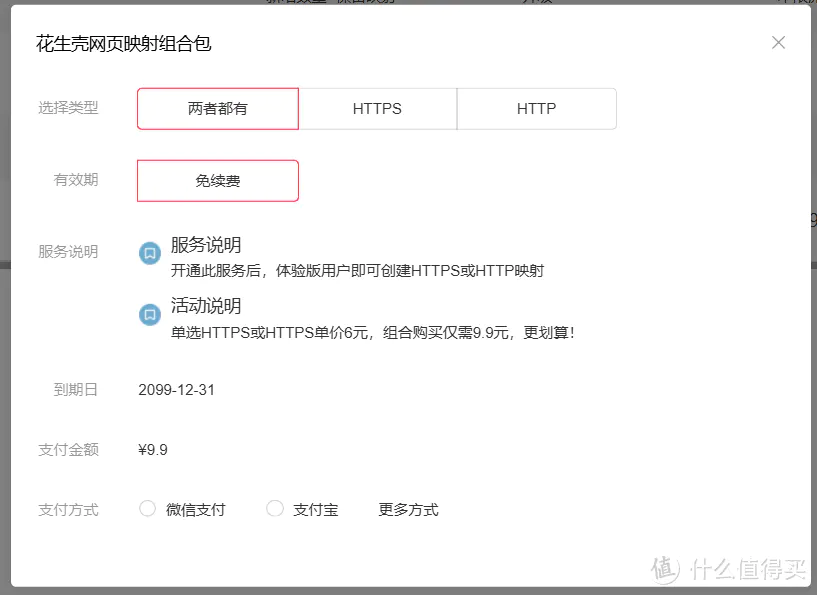Viewport: 817px width, 595px height.
Task: Open 更多方式 payment methods
Action: [408, 510]
